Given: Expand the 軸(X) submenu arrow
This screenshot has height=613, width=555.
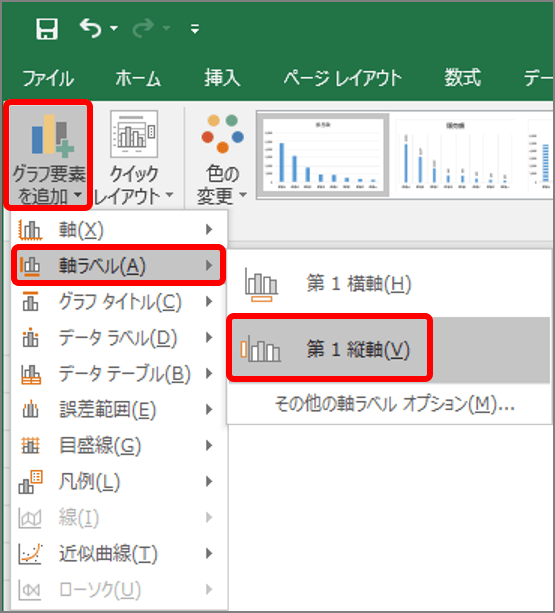Looking at the screenshot, I should 209,229.
